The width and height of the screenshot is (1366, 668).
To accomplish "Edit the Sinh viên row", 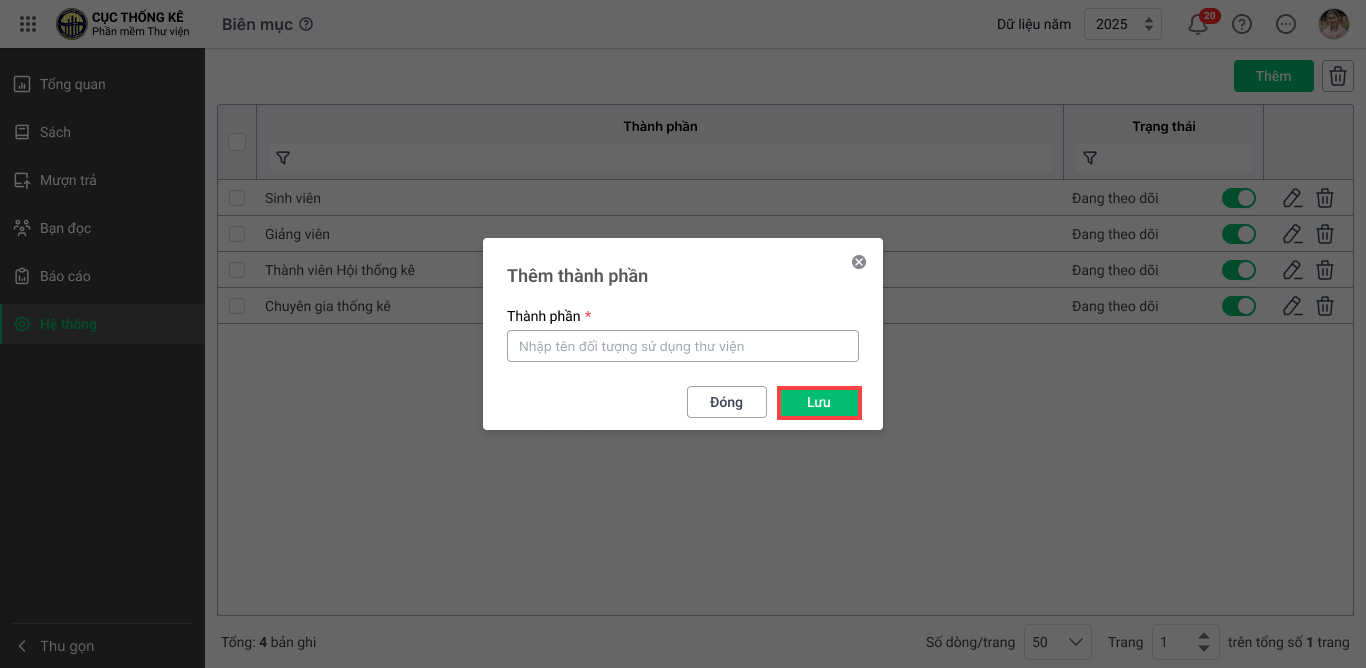I will click(x=1292, y=198).
